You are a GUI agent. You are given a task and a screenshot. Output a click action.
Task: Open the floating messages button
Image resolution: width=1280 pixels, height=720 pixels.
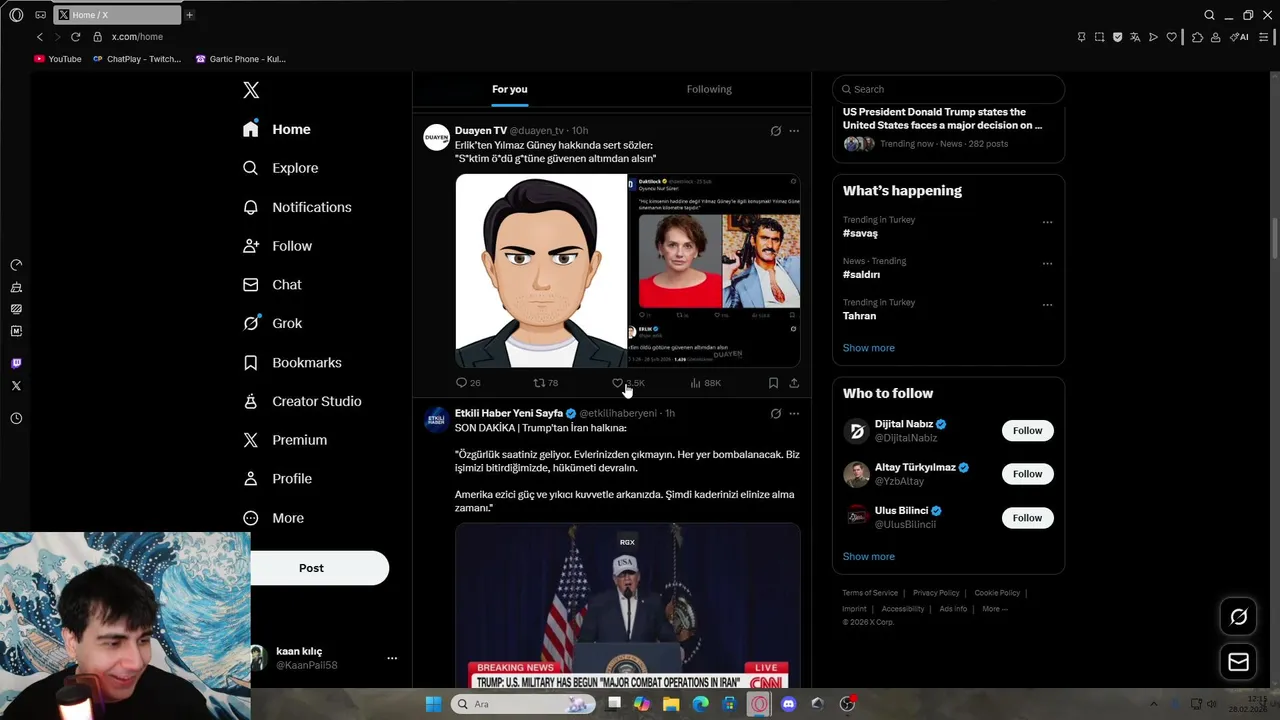(1238, 662)
